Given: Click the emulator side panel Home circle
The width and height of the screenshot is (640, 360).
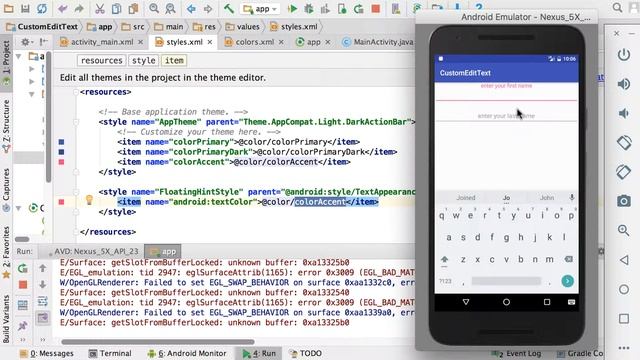Looking at the screenshot, I should (x=624, y=289).
